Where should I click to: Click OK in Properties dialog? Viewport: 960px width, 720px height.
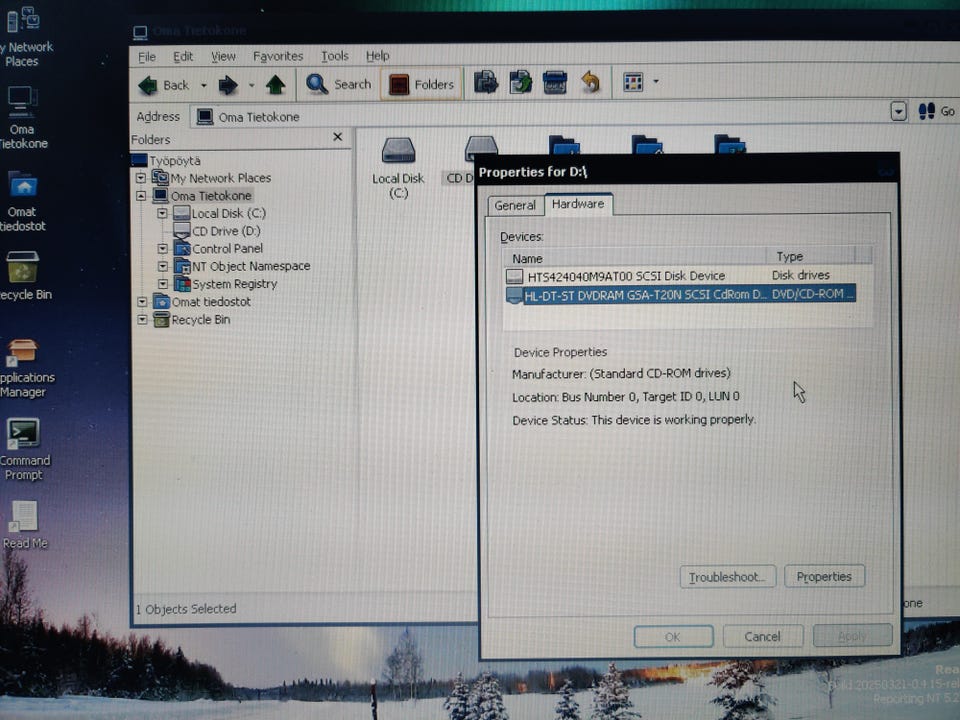(673, 636)
